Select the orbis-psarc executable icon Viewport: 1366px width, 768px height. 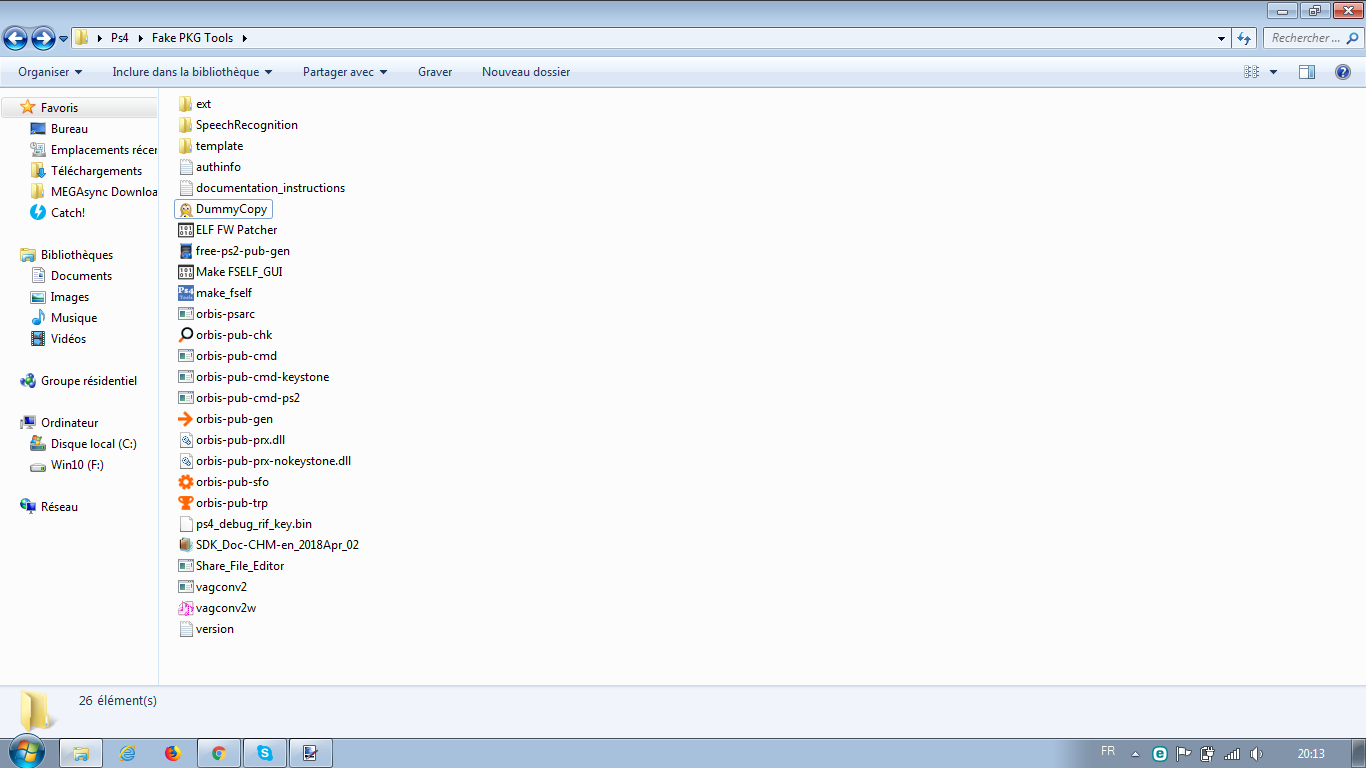tap(185, 314)
